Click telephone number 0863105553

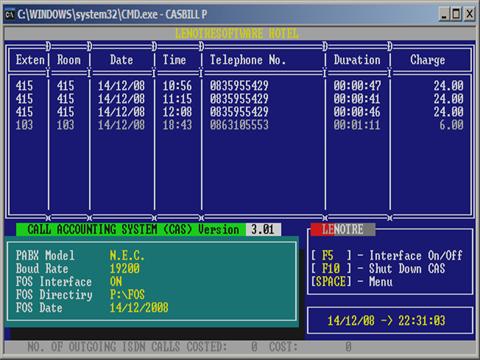point(239,125)
